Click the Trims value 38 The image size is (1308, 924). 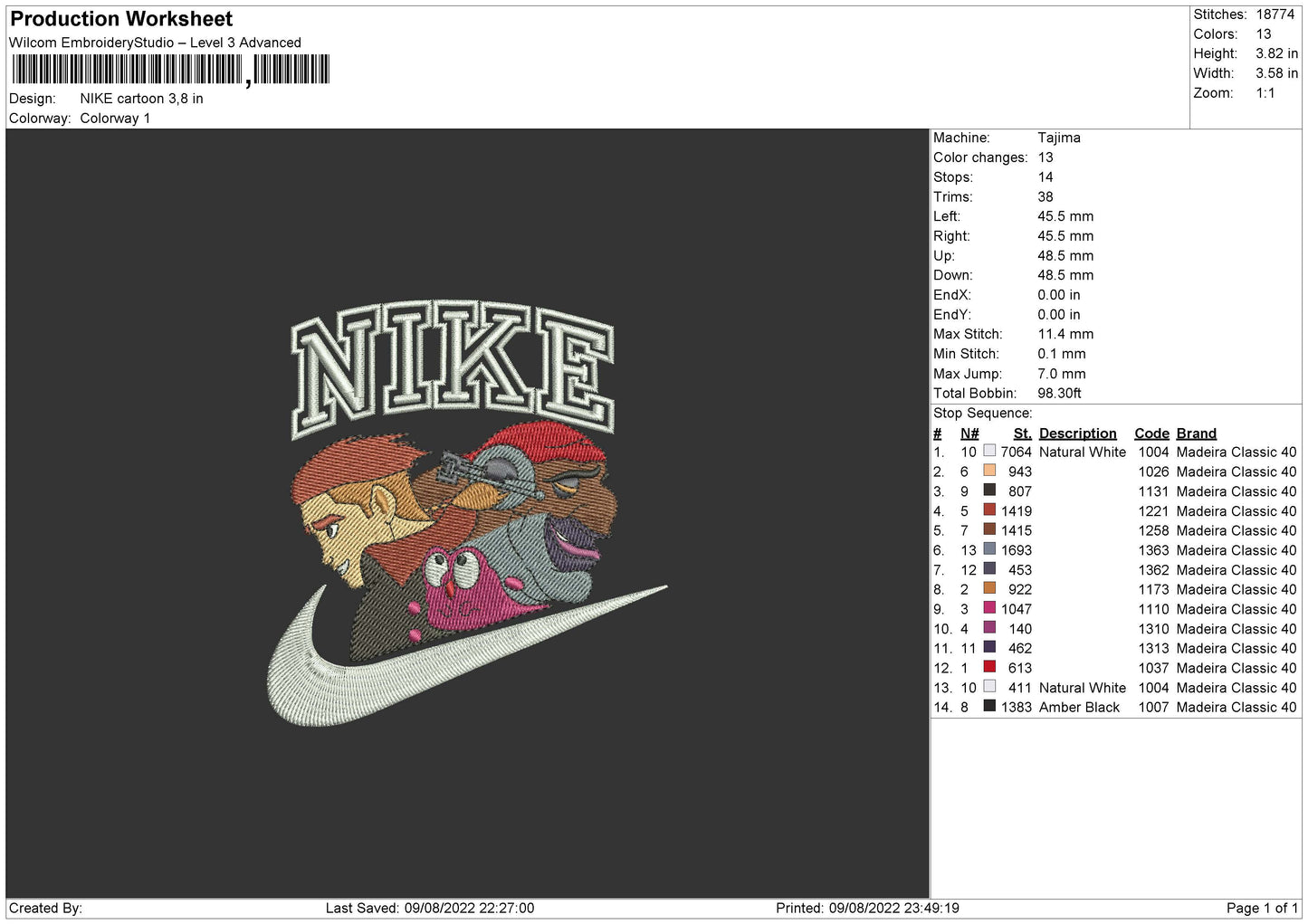click(x=1045, y=196)
